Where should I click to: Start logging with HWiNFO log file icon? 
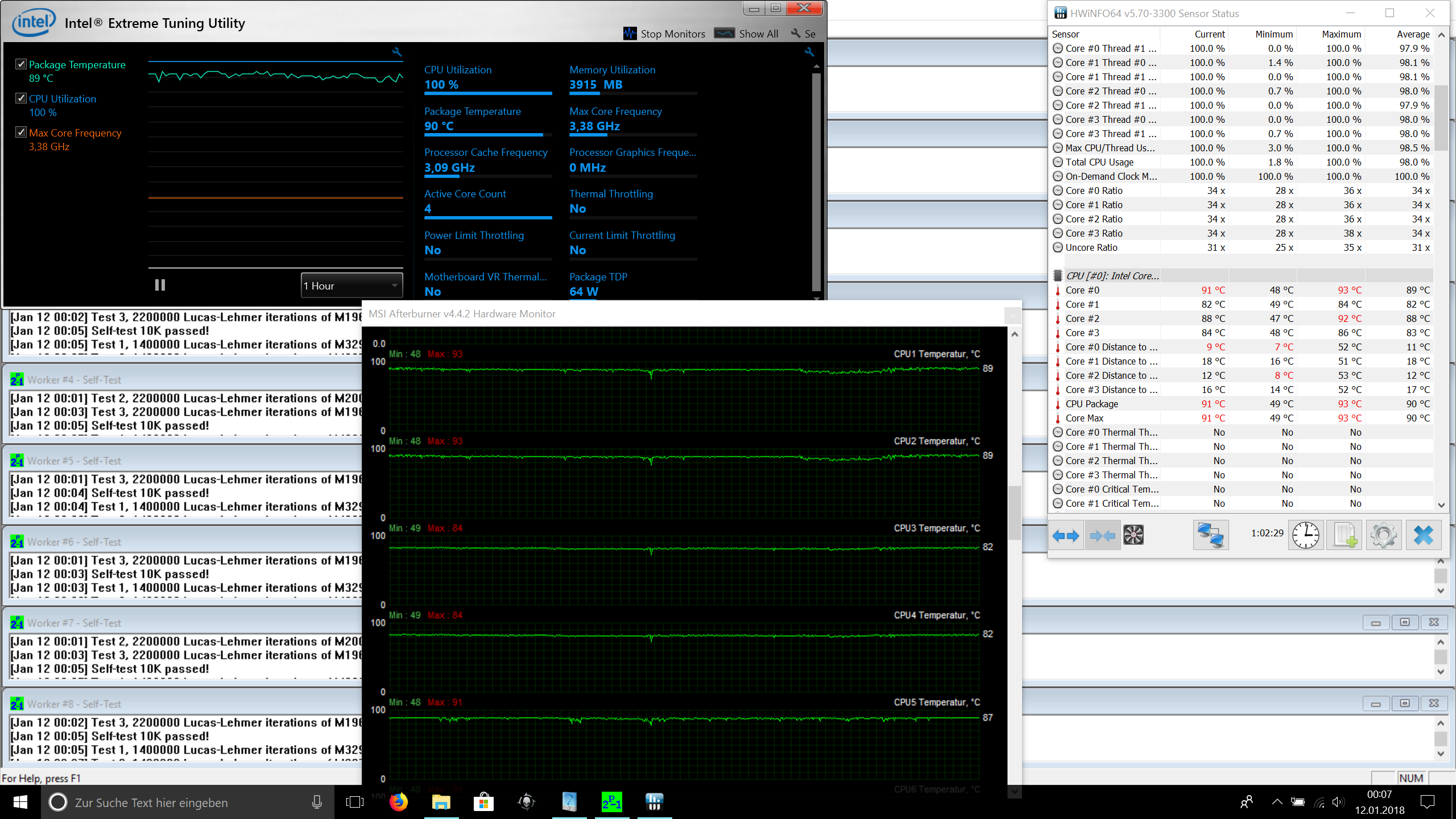click(x=1345, y=535)
